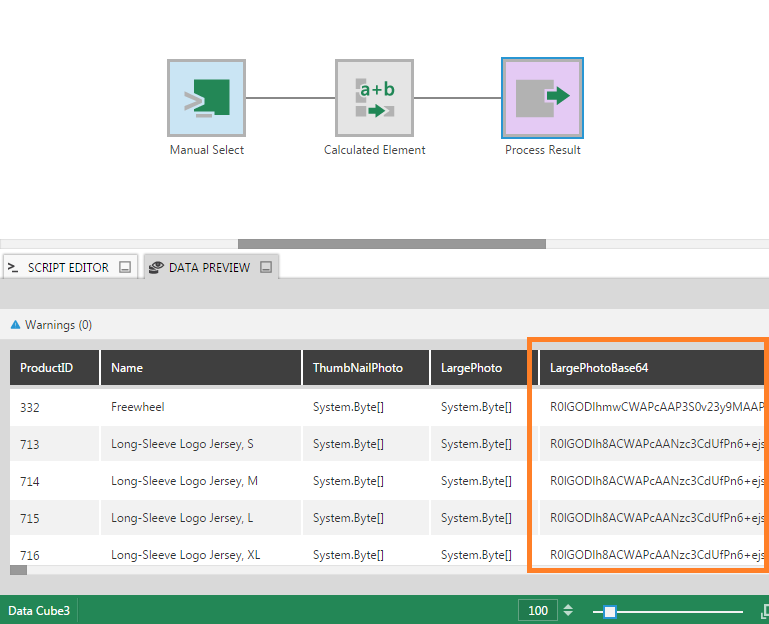Increase zoom with the stepper up arrow
The width and height of the screenshot is (769, 624).
click(568, 606)
